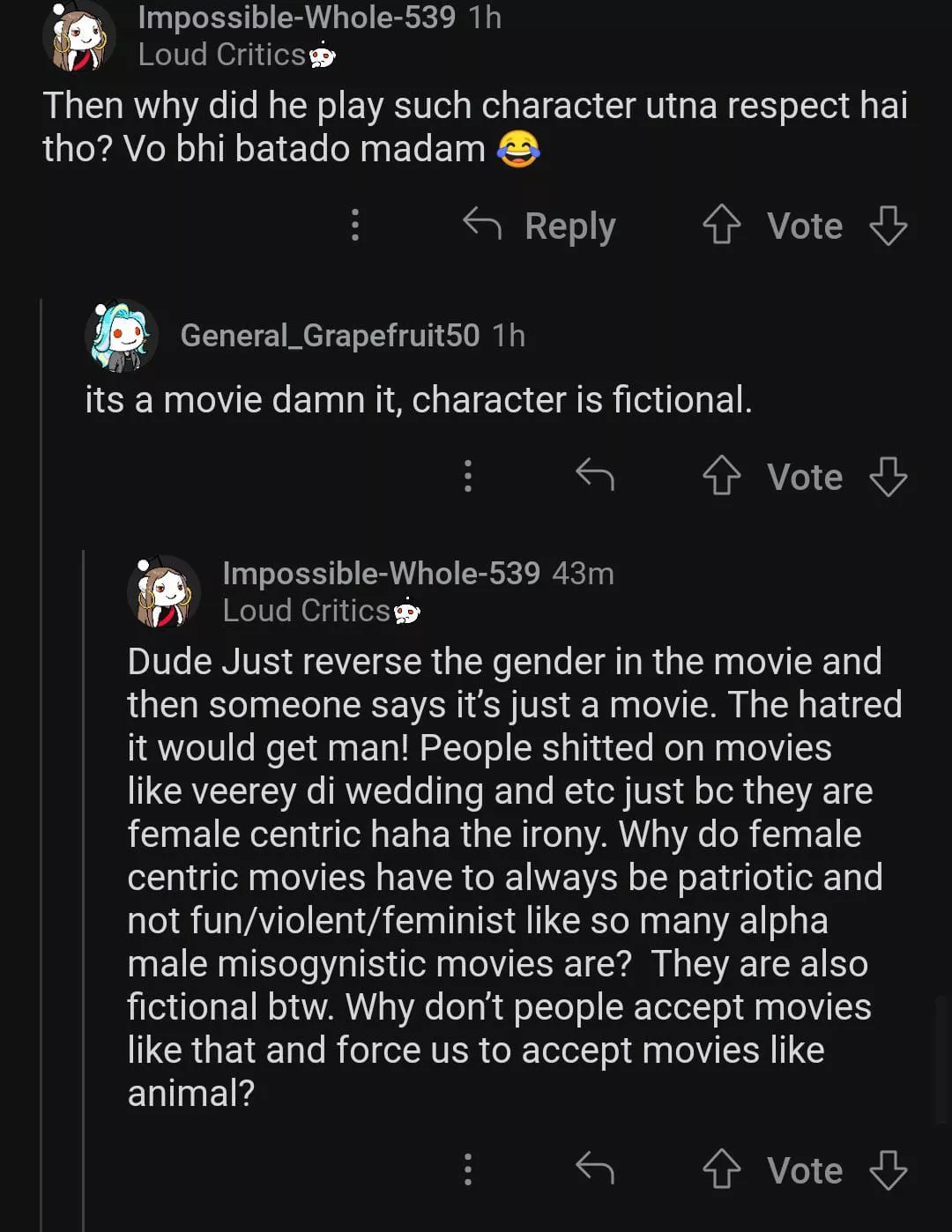Click Reply on the top comment

[539, 226]
